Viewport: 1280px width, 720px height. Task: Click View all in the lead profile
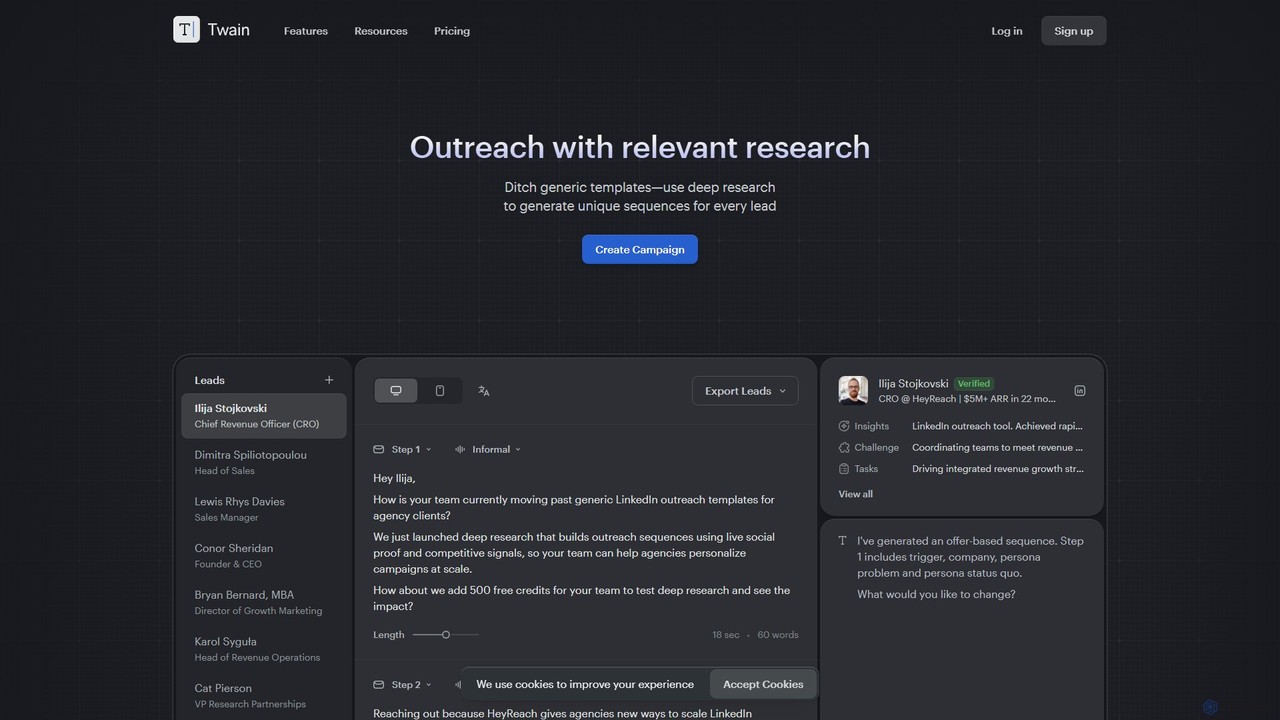click(855, 494)
